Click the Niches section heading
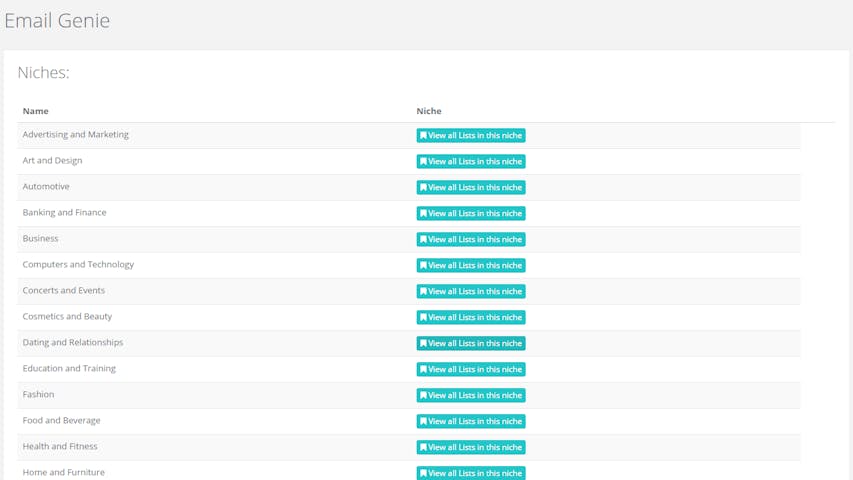The image size is (853, 480). point(43,73)
